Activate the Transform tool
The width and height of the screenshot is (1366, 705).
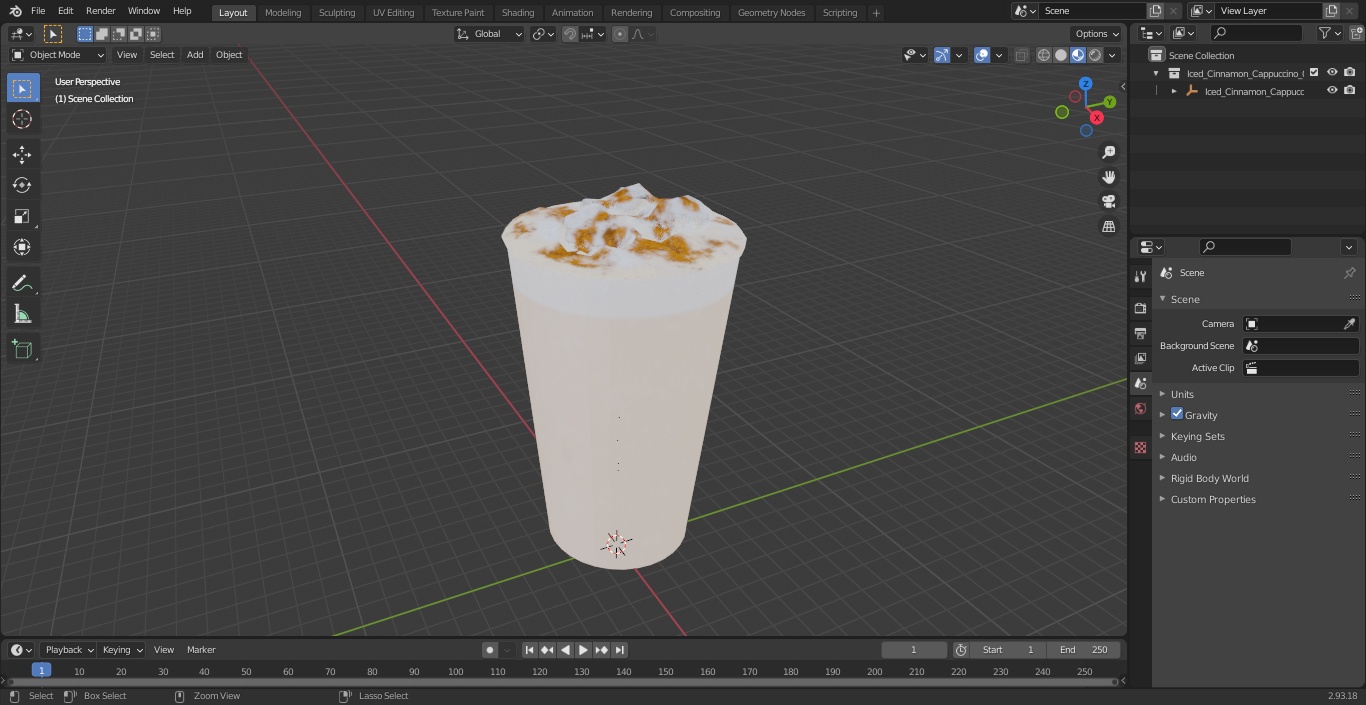coord(22,247)
